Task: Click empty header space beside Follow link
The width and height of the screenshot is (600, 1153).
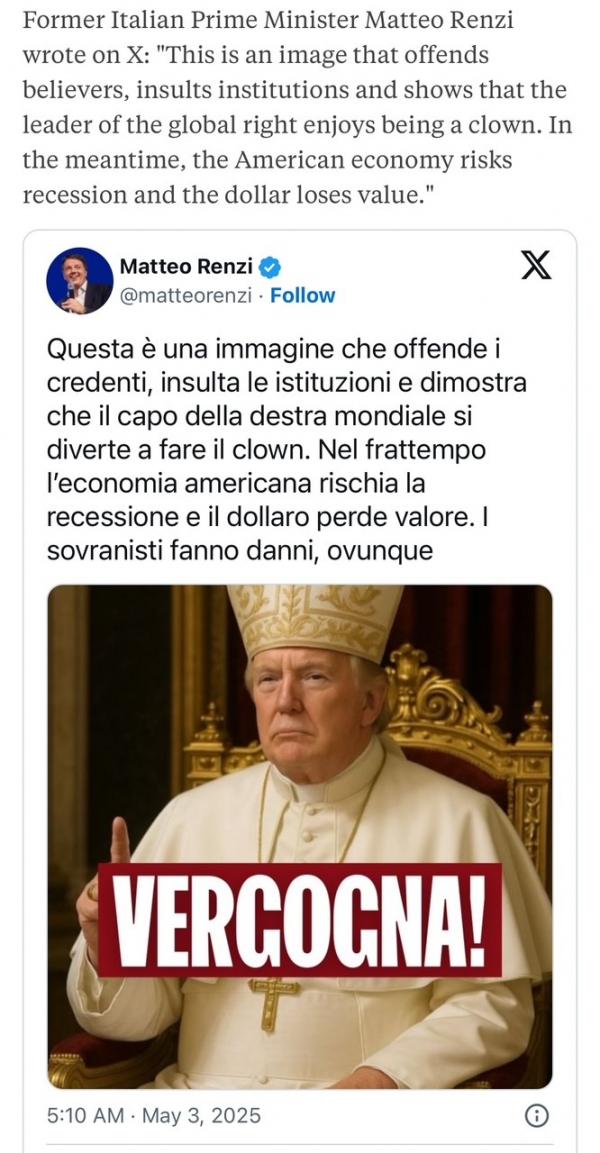Action: (x=426, y=296)
